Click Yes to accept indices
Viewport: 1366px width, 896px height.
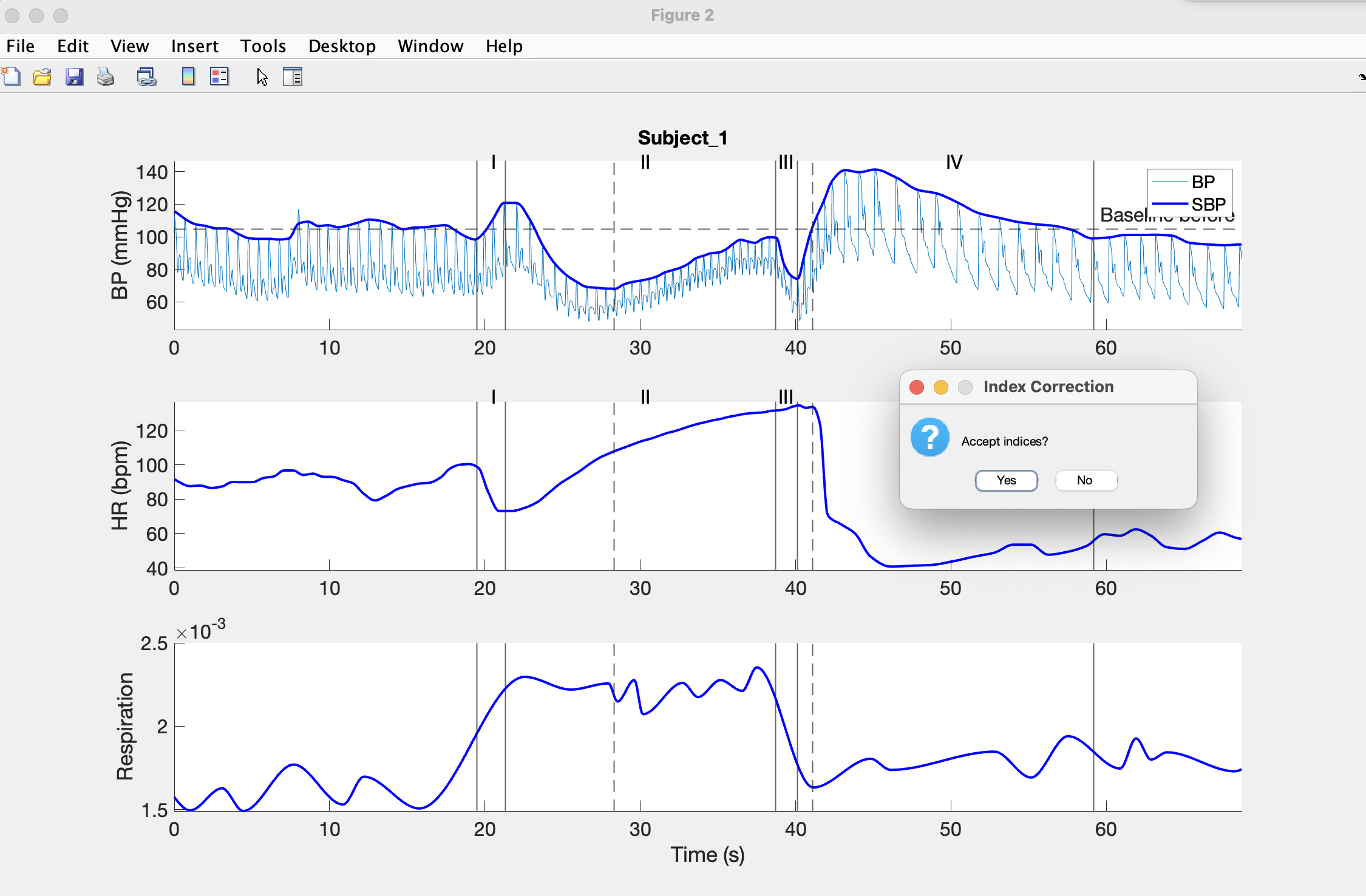(1006, 480)
